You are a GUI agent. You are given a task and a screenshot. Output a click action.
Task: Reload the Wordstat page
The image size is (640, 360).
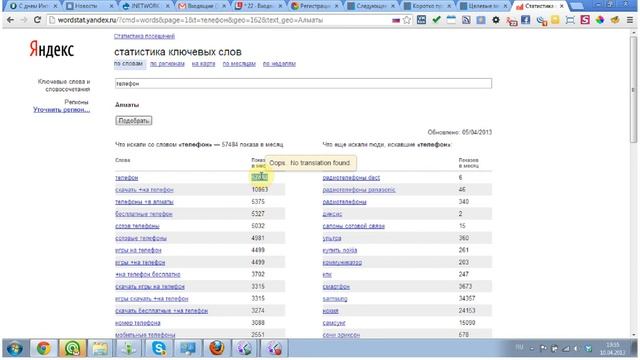(x=37, y=20)
